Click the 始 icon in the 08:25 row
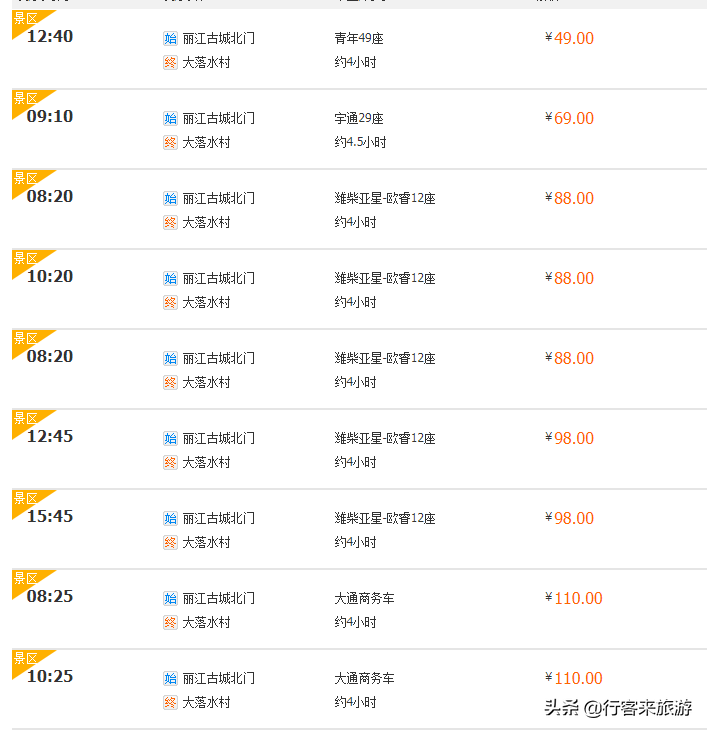 [x=170, y=598]
